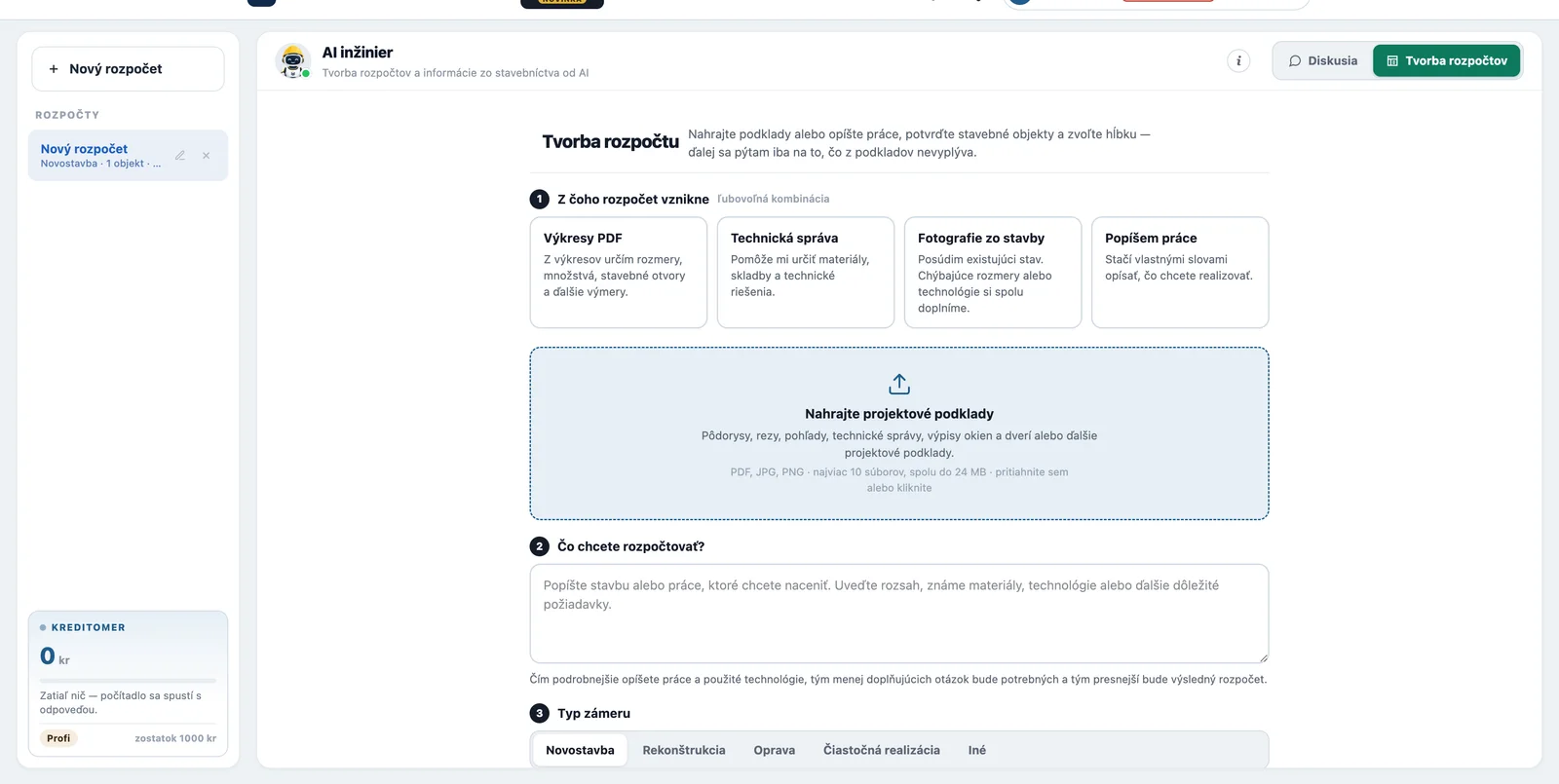
Task: Click the 'ľubovoľná kombinácia' hint
Action: 774,199
